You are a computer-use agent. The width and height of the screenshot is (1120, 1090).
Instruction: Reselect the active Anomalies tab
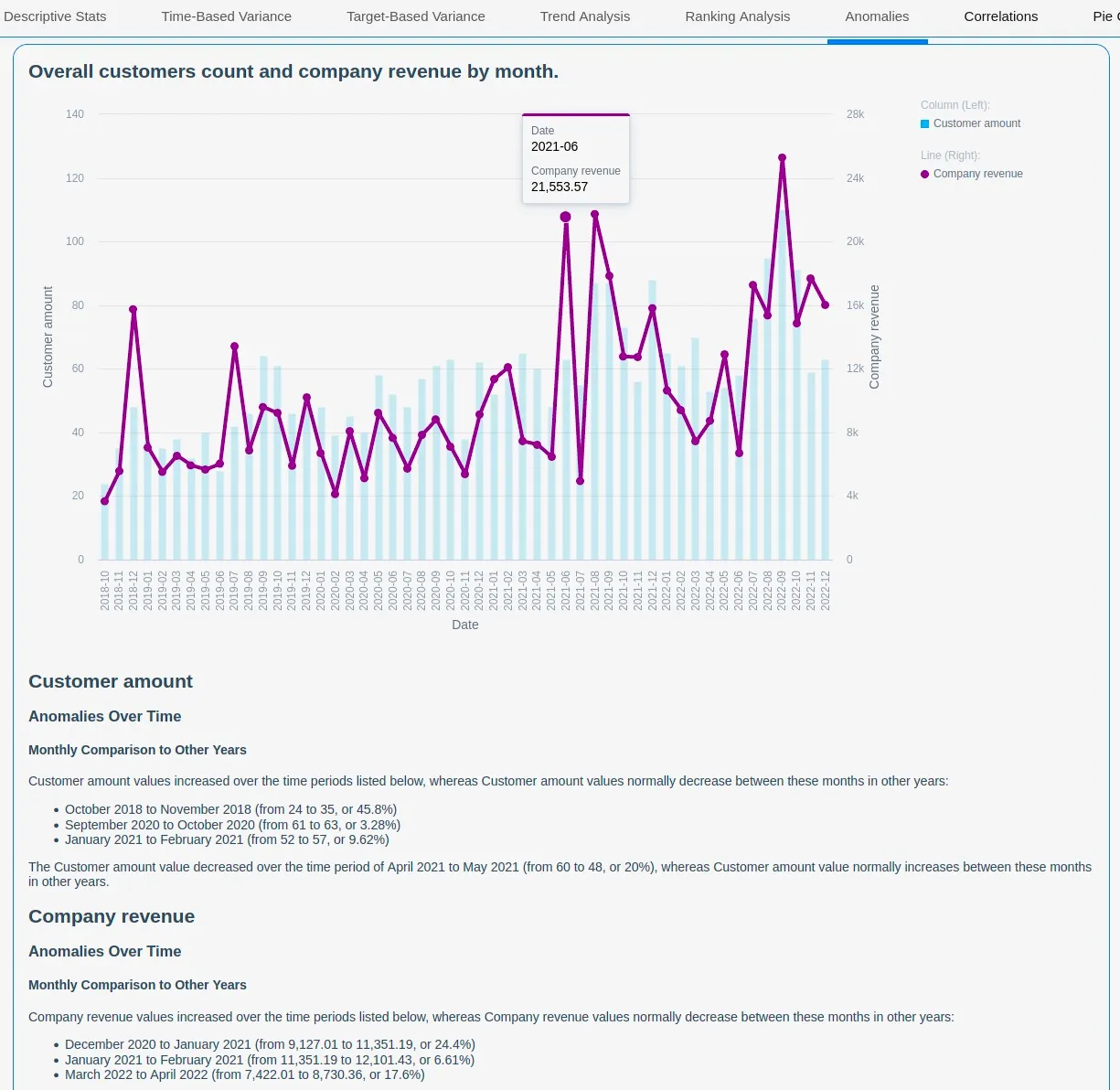(x=877, y=16)
